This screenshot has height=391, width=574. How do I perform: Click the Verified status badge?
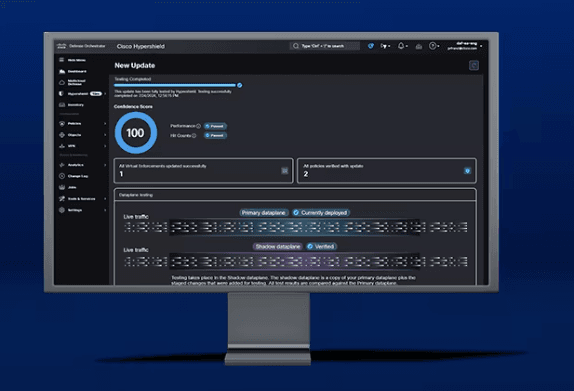321,246
